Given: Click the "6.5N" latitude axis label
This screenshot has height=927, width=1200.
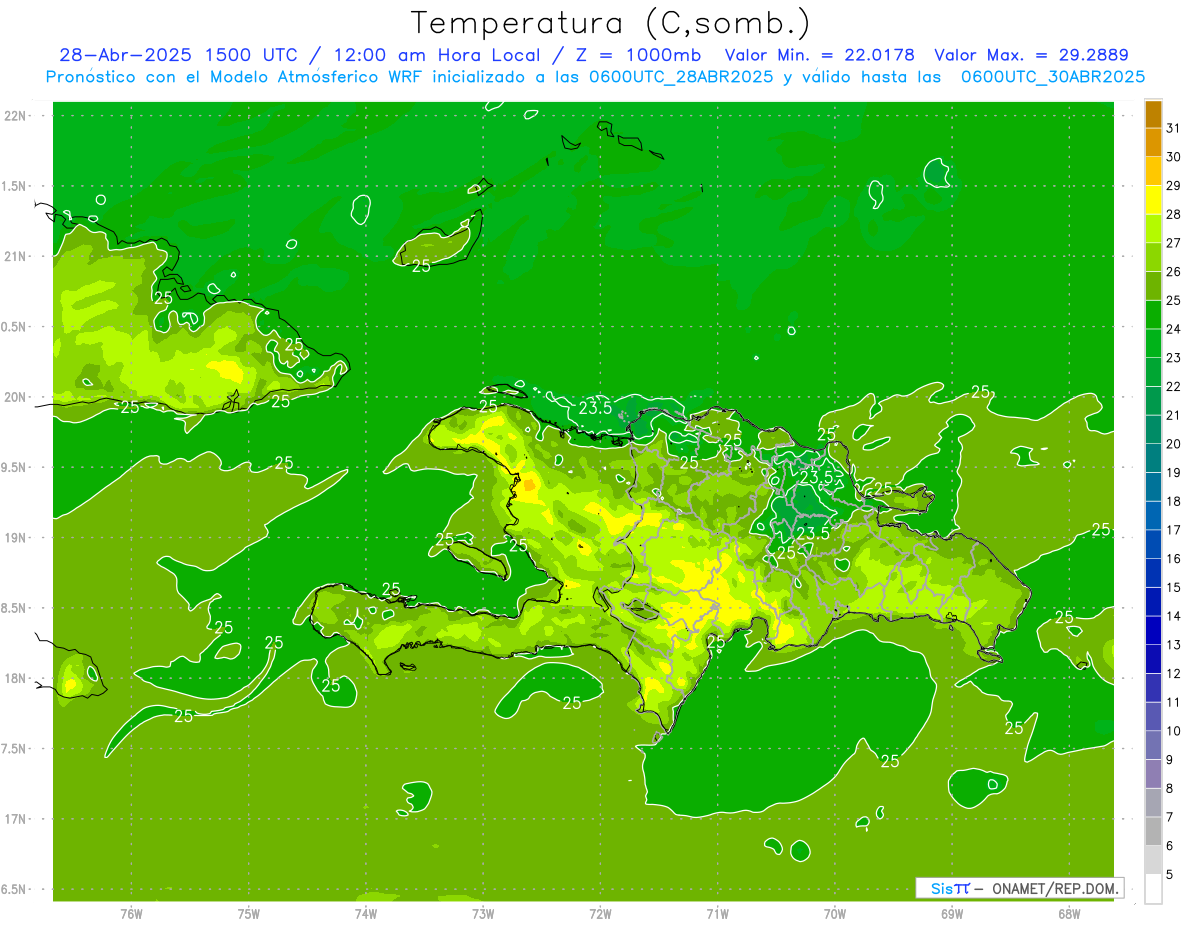Looking at the screenshot, I should pyautogui.click(x=15, y=890).
